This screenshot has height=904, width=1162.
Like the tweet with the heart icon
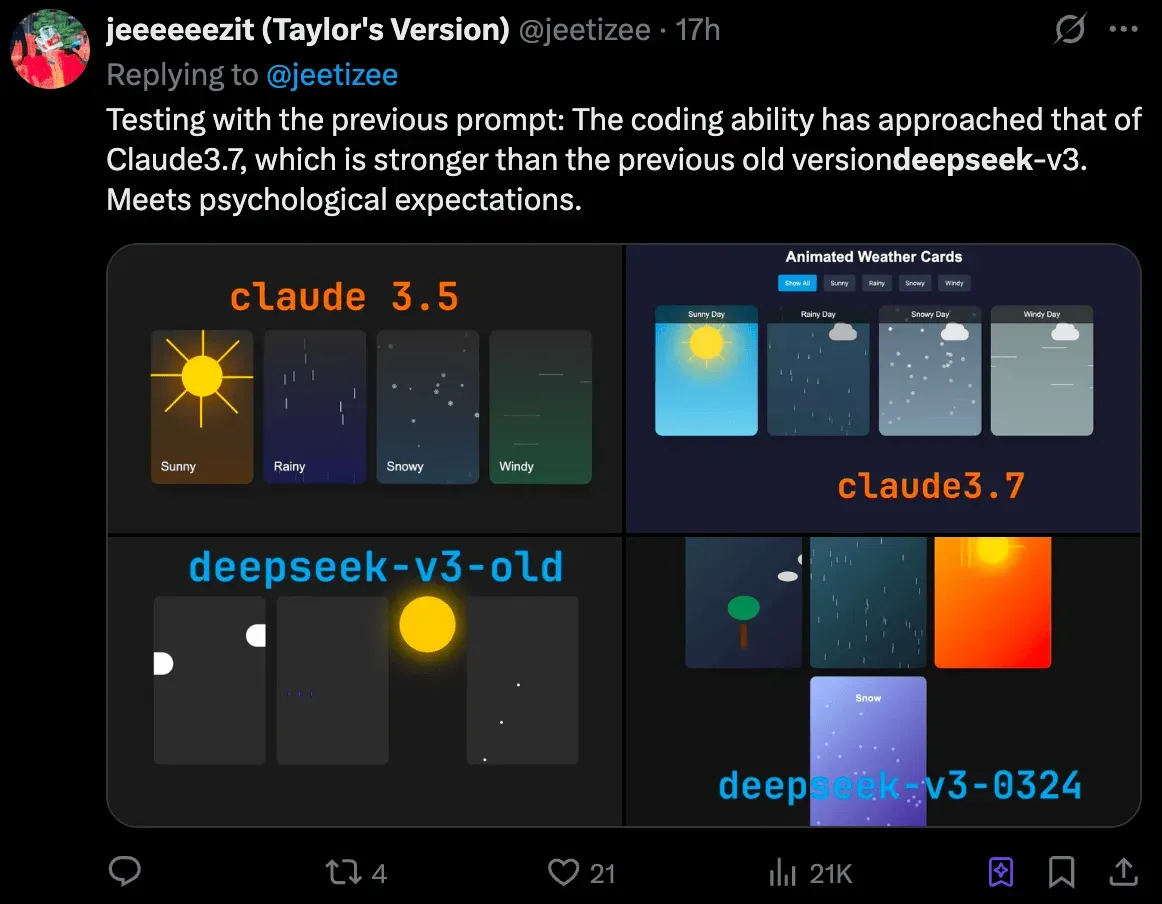pyautogui.click(x=564, y=873)
